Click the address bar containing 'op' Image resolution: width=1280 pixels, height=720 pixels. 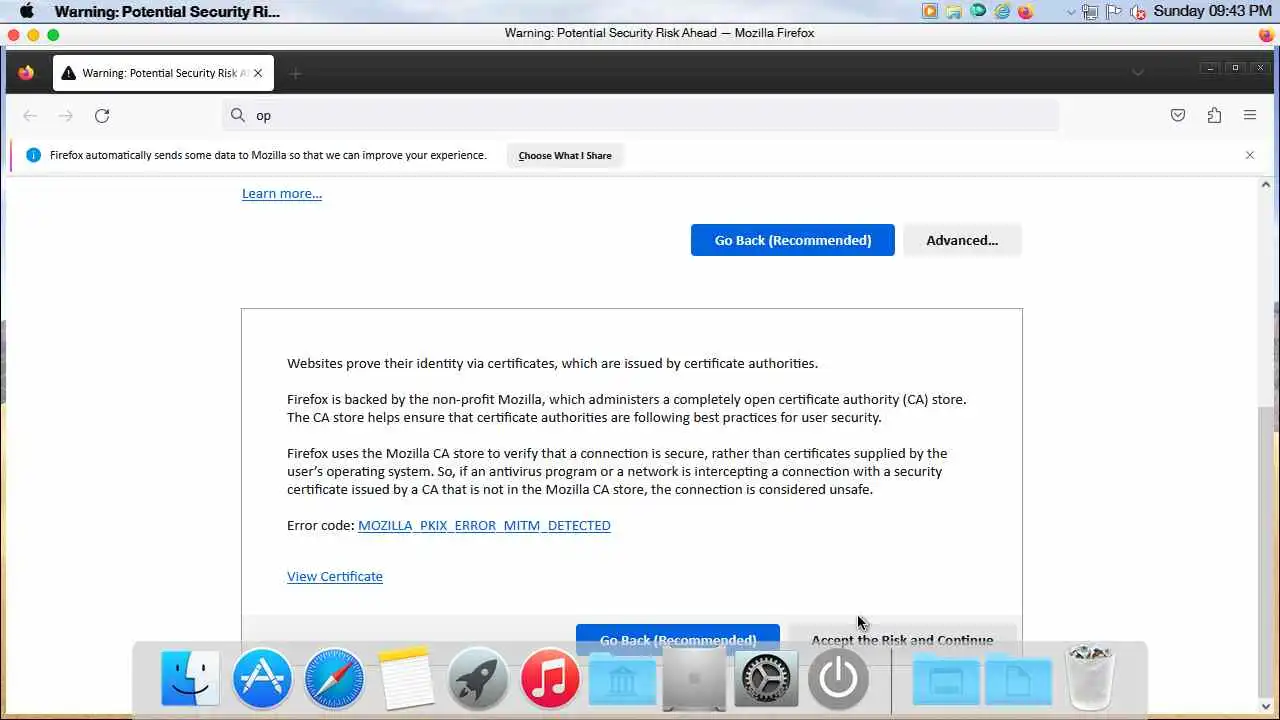640,115
